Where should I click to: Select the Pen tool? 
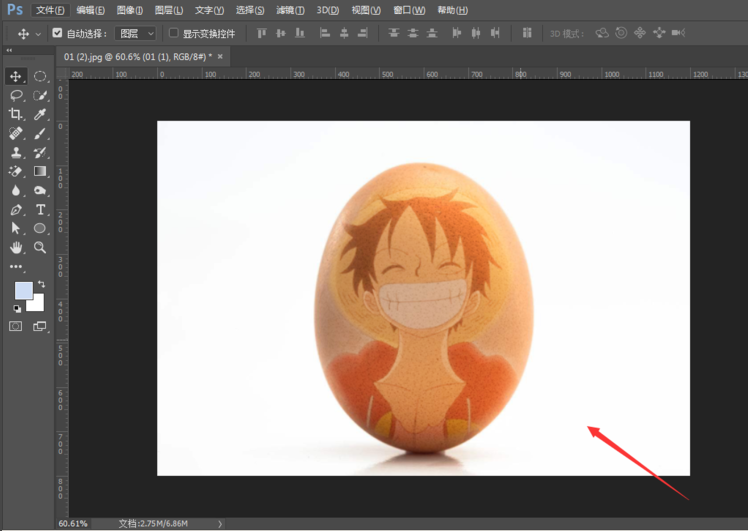click(x=16, y=209)
